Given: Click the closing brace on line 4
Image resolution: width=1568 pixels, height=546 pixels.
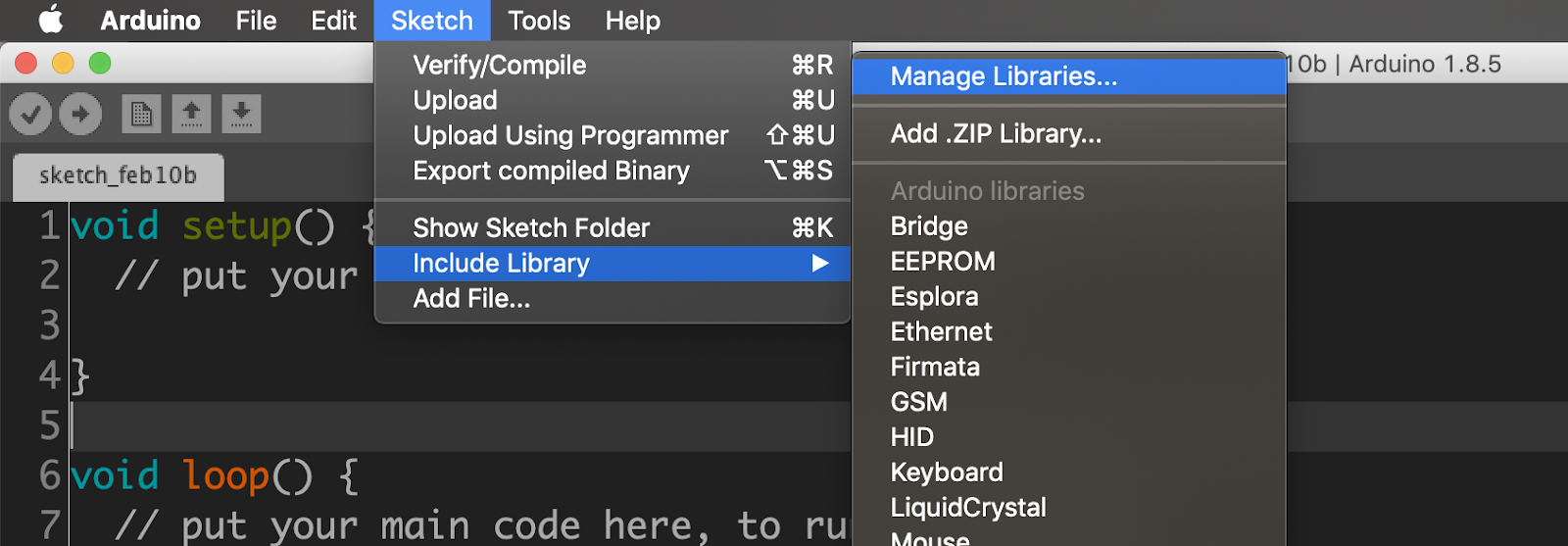Looking at the screenshot, I should (80, 376).
